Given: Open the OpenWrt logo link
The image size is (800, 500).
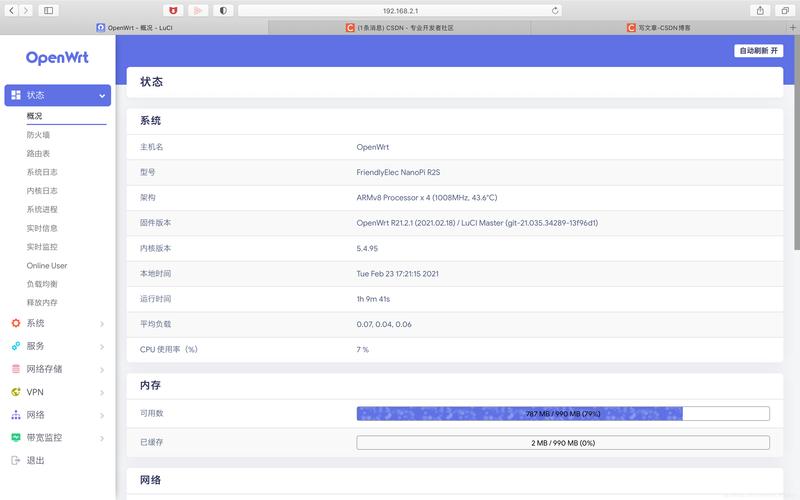Looking at the screenshot, I should 57,58.
